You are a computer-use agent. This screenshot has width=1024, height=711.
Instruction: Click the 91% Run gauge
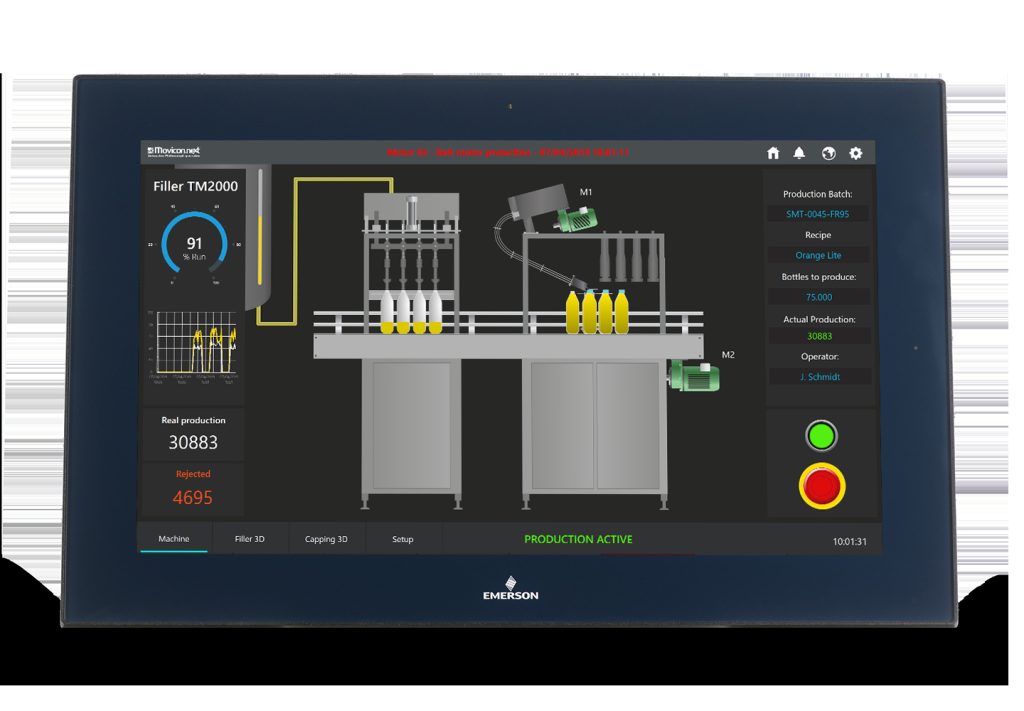[193, 243]
